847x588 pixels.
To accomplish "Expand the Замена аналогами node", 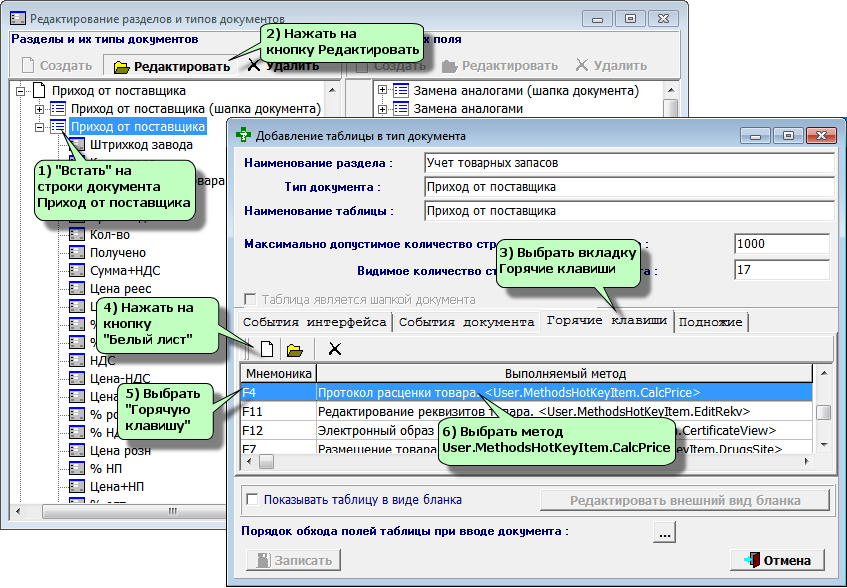I will (382, 109).
